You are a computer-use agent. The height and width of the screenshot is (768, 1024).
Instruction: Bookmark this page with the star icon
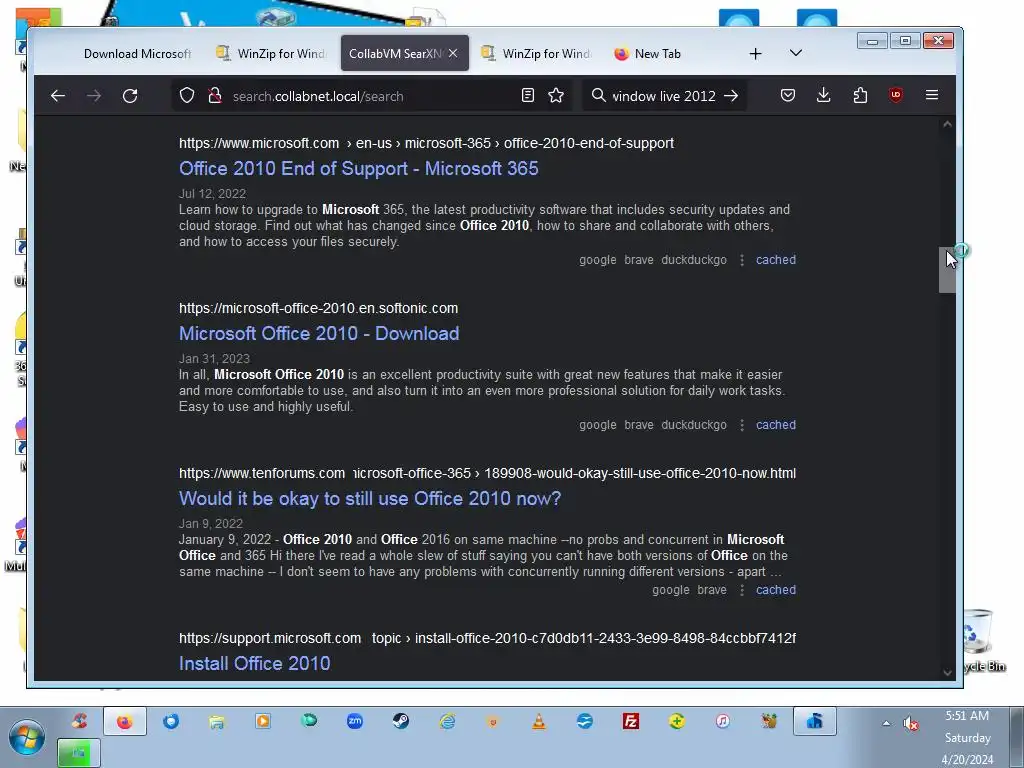tap(556, 95)
